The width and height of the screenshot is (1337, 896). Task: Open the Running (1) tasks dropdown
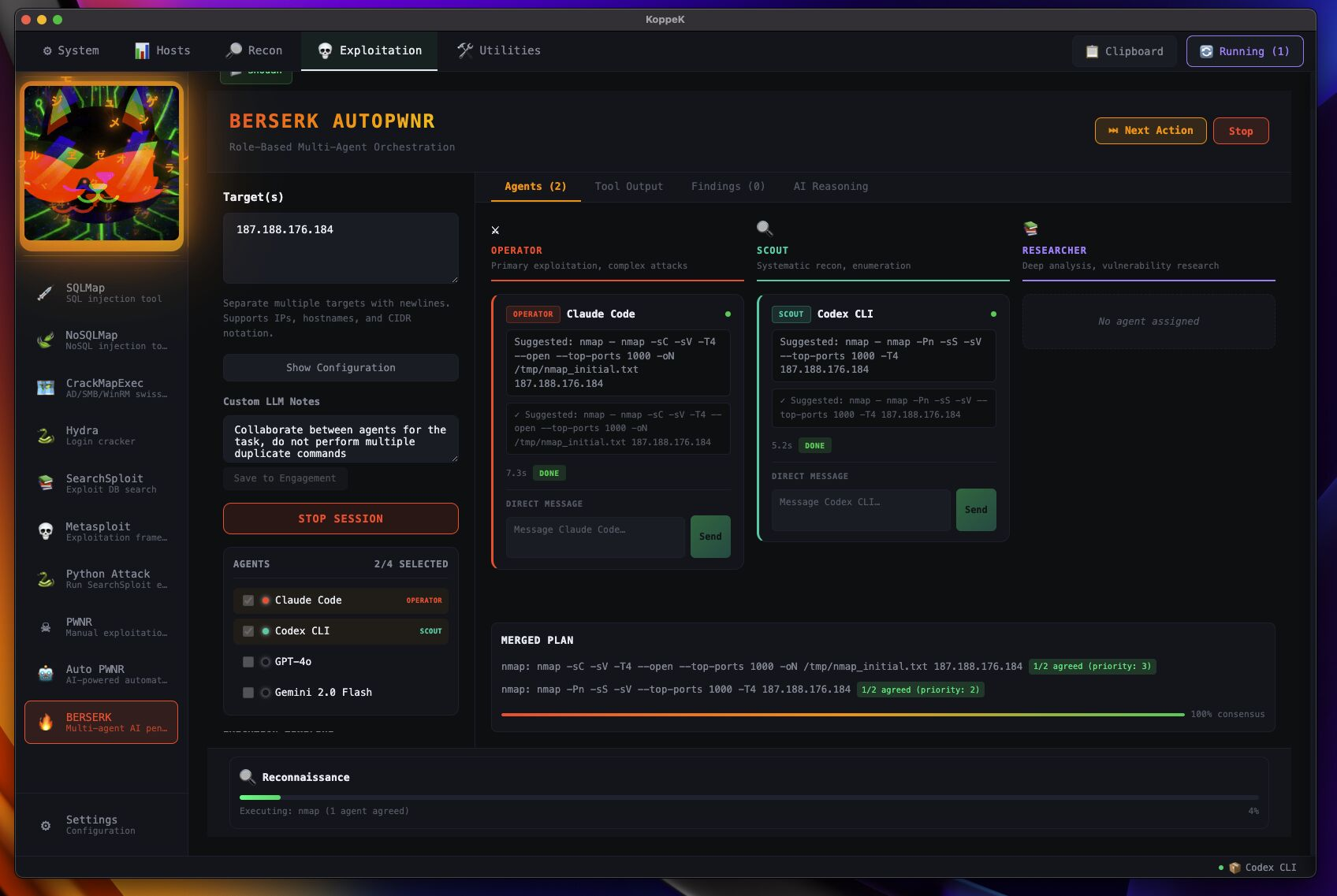point(1244,51)
